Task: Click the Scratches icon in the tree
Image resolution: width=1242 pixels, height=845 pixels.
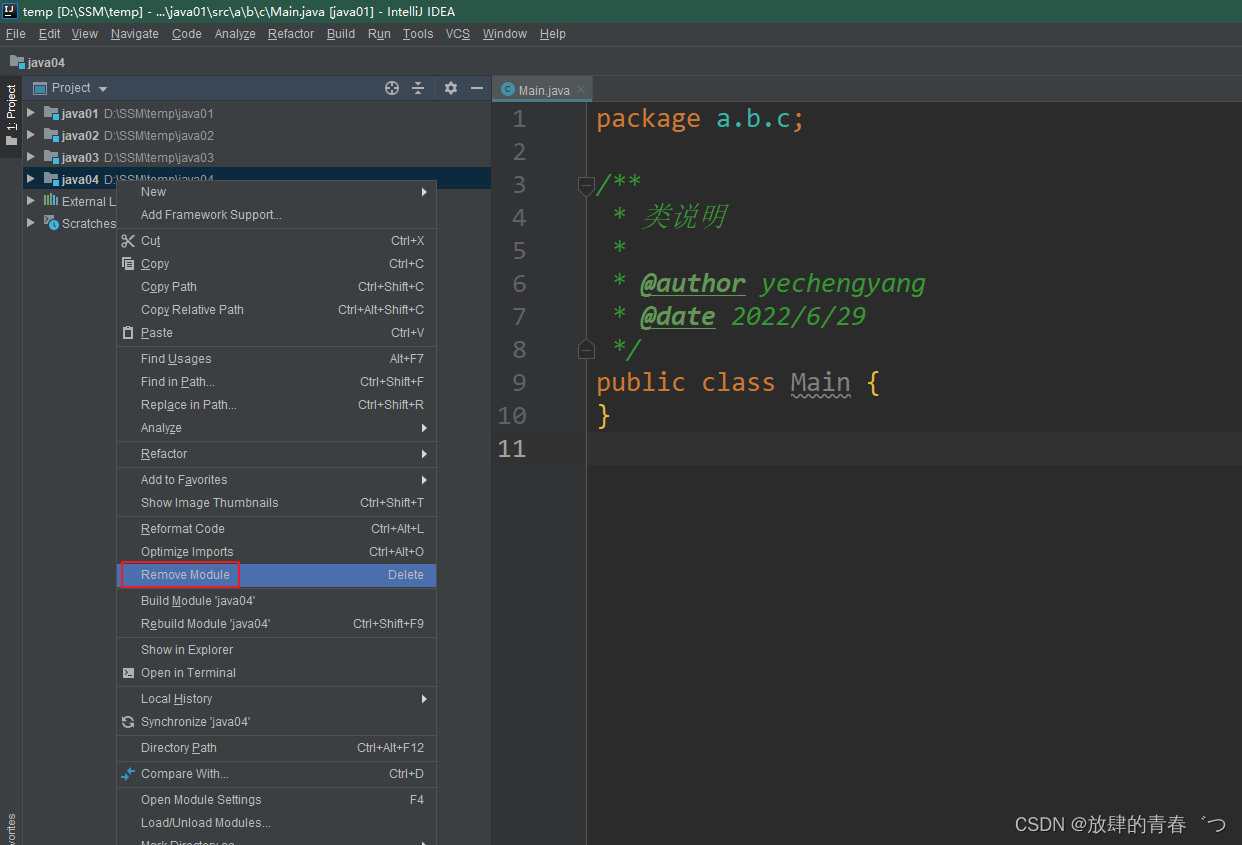Action: coord(51,223)
